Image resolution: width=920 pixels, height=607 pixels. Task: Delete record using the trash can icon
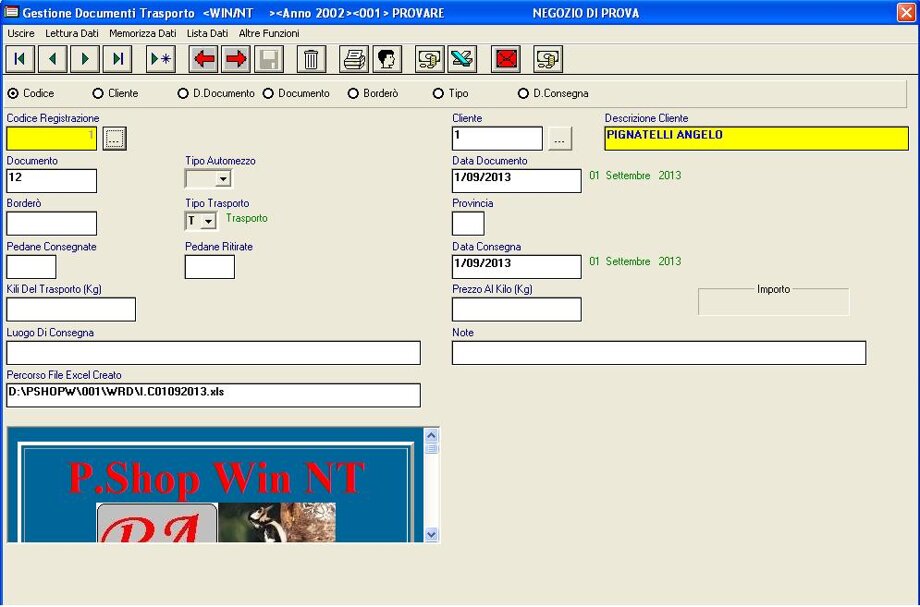[311, 60]
